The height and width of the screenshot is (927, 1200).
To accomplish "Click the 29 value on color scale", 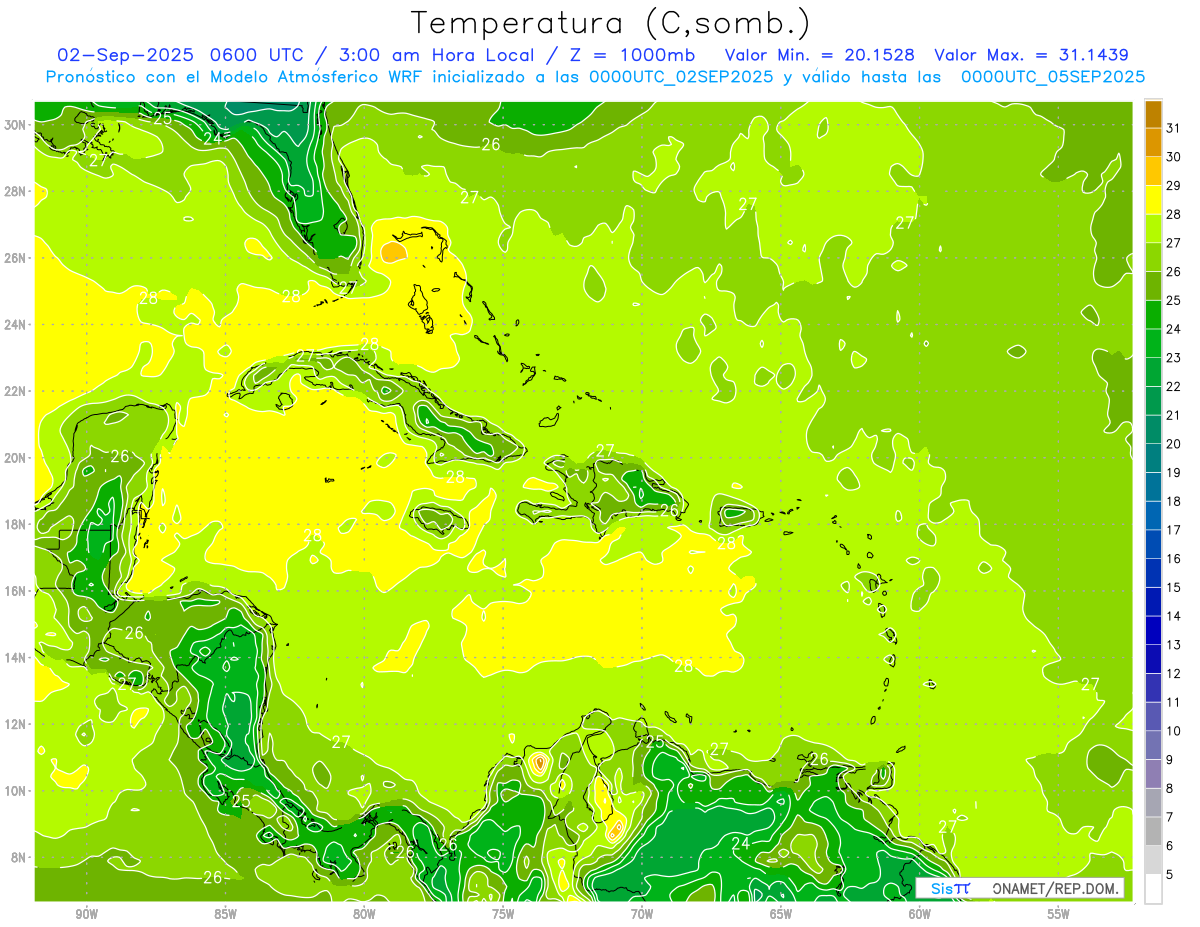I will (1174, 186).
